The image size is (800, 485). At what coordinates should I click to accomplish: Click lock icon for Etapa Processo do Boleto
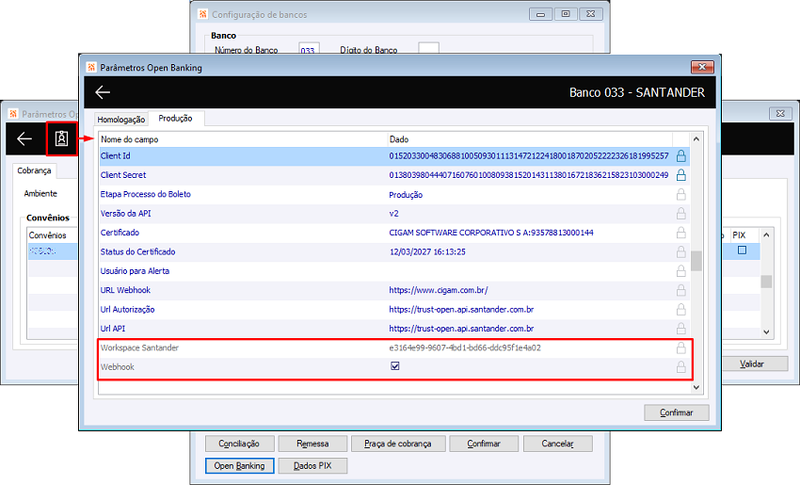(x=681, y=194)
